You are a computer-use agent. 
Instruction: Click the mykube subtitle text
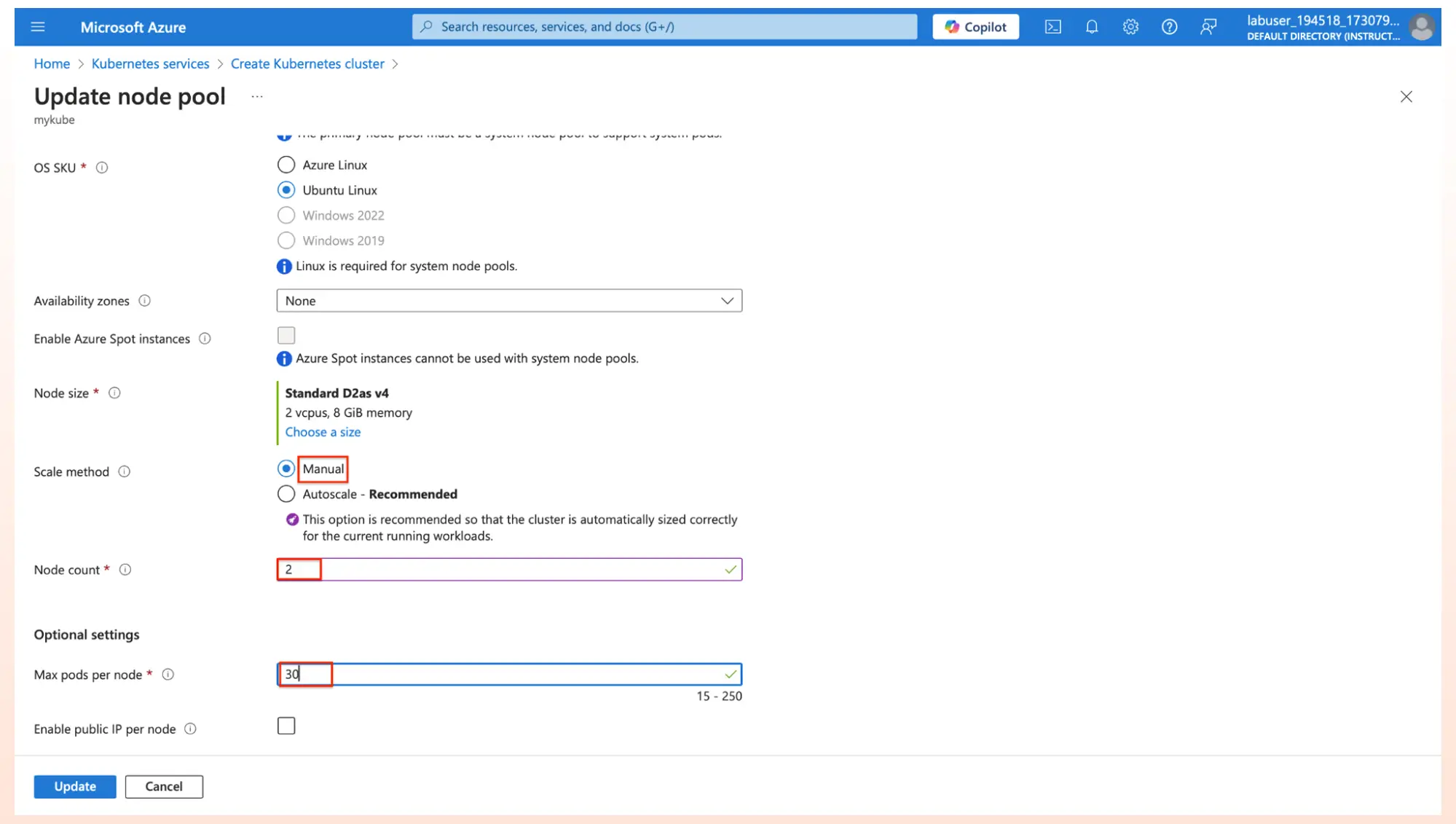pyautogui.click(x=54, y=119)
